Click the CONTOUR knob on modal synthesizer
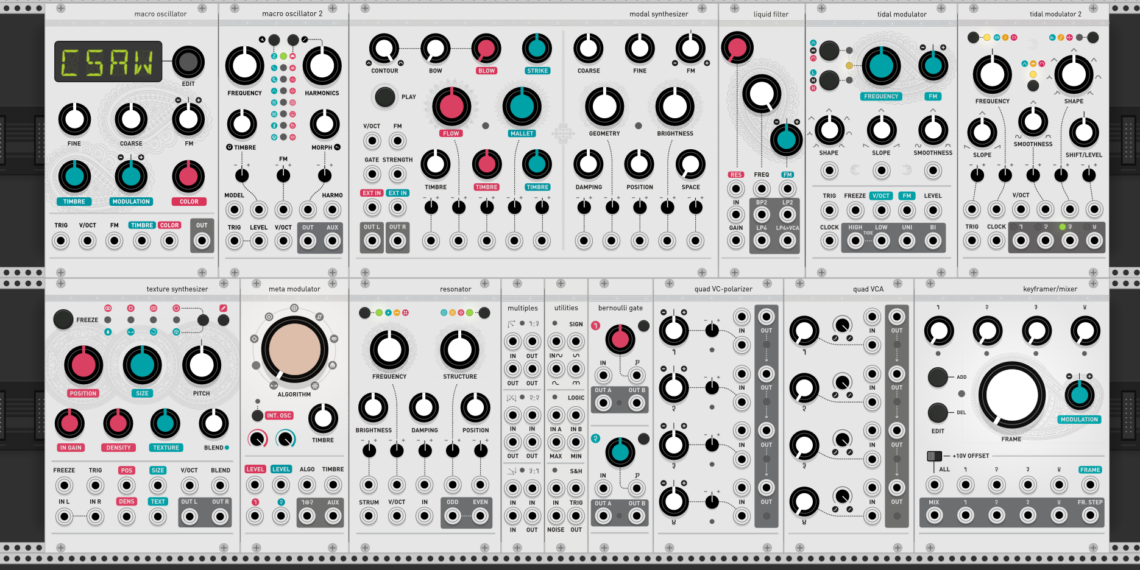The width and height of the screenshot is (1140, 570). 385,49
